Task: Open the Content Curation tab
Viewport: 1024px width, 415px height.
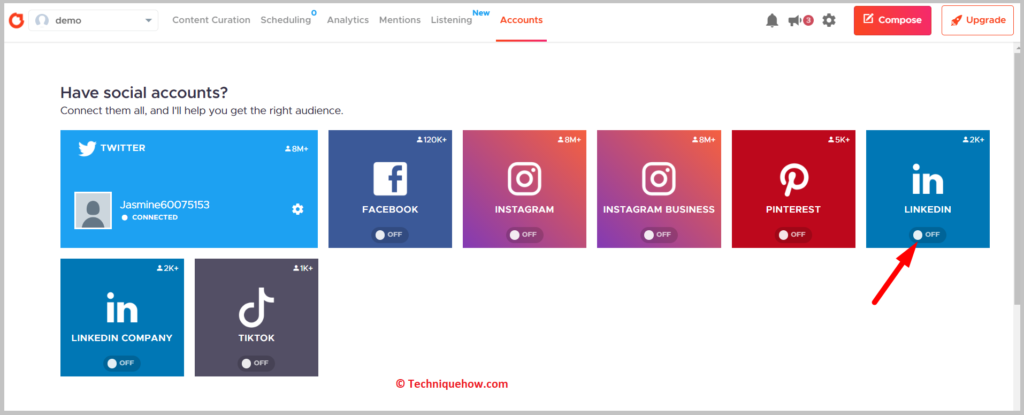Action: tap(211, 20)
